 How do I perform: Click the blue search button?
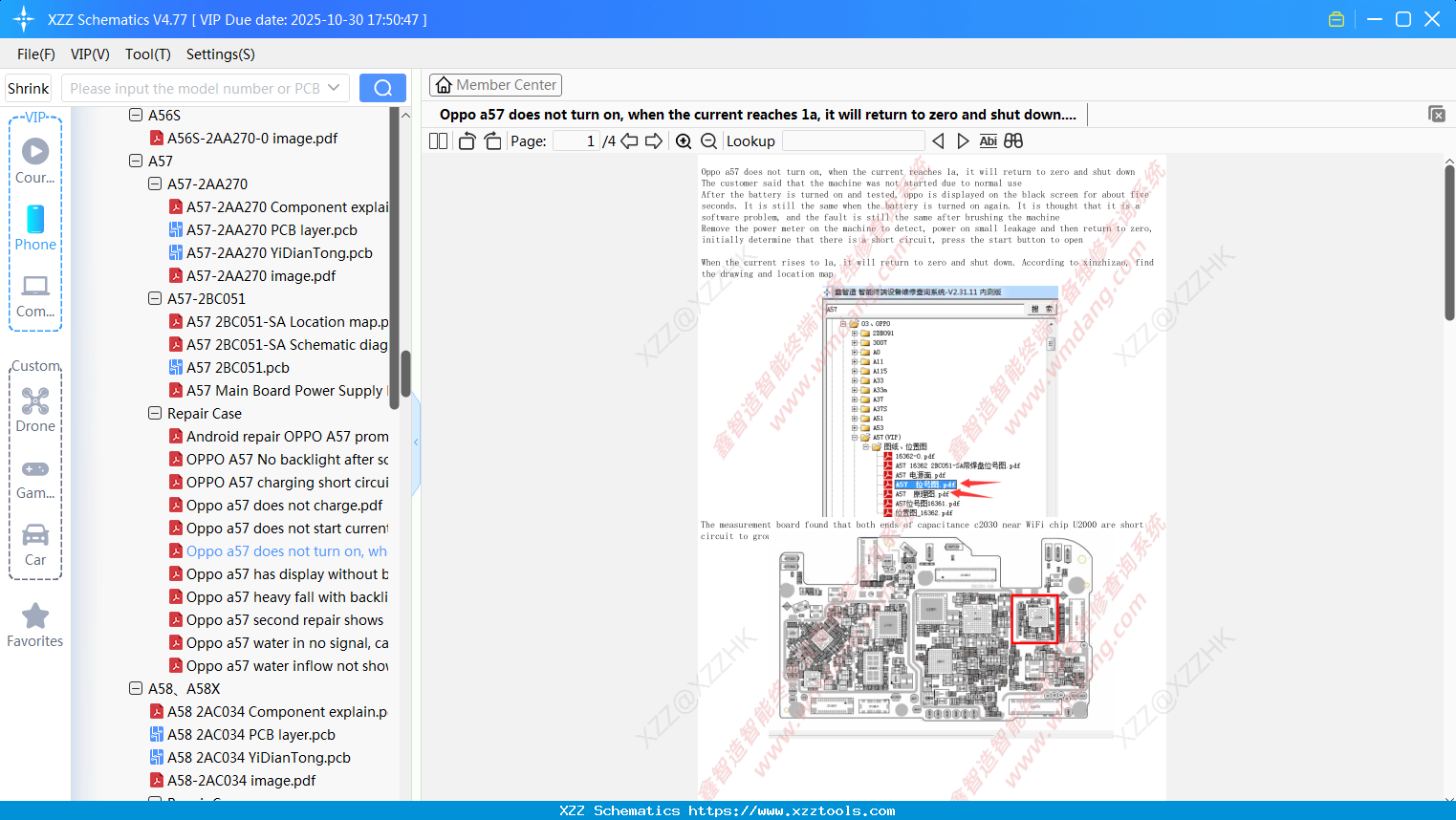coord(382,88)
